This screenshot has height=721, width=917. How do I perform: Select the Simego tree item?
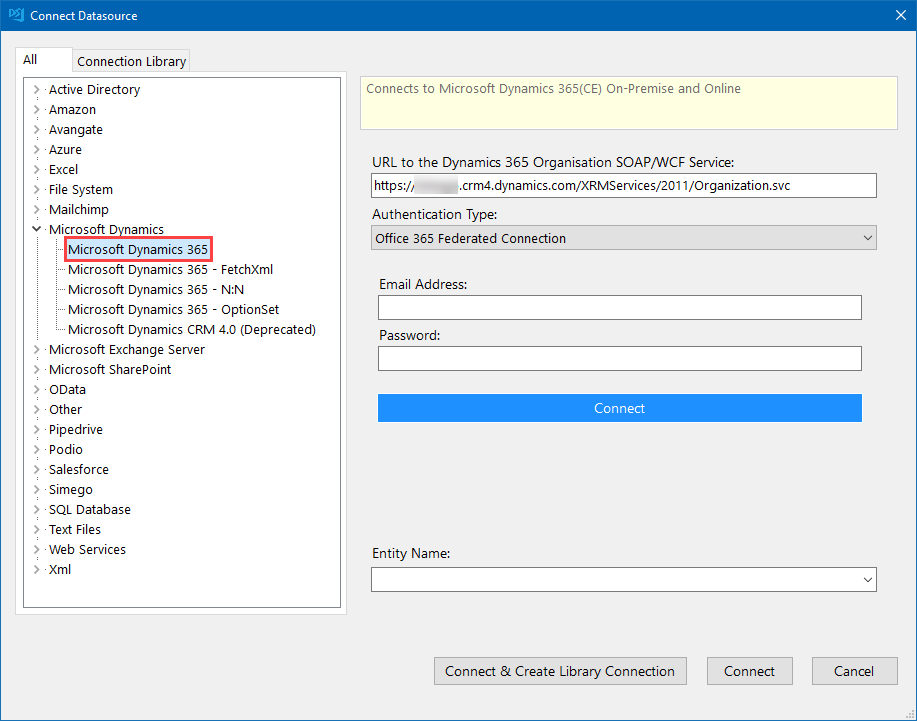pyautogui.click(x=70, y=489)
